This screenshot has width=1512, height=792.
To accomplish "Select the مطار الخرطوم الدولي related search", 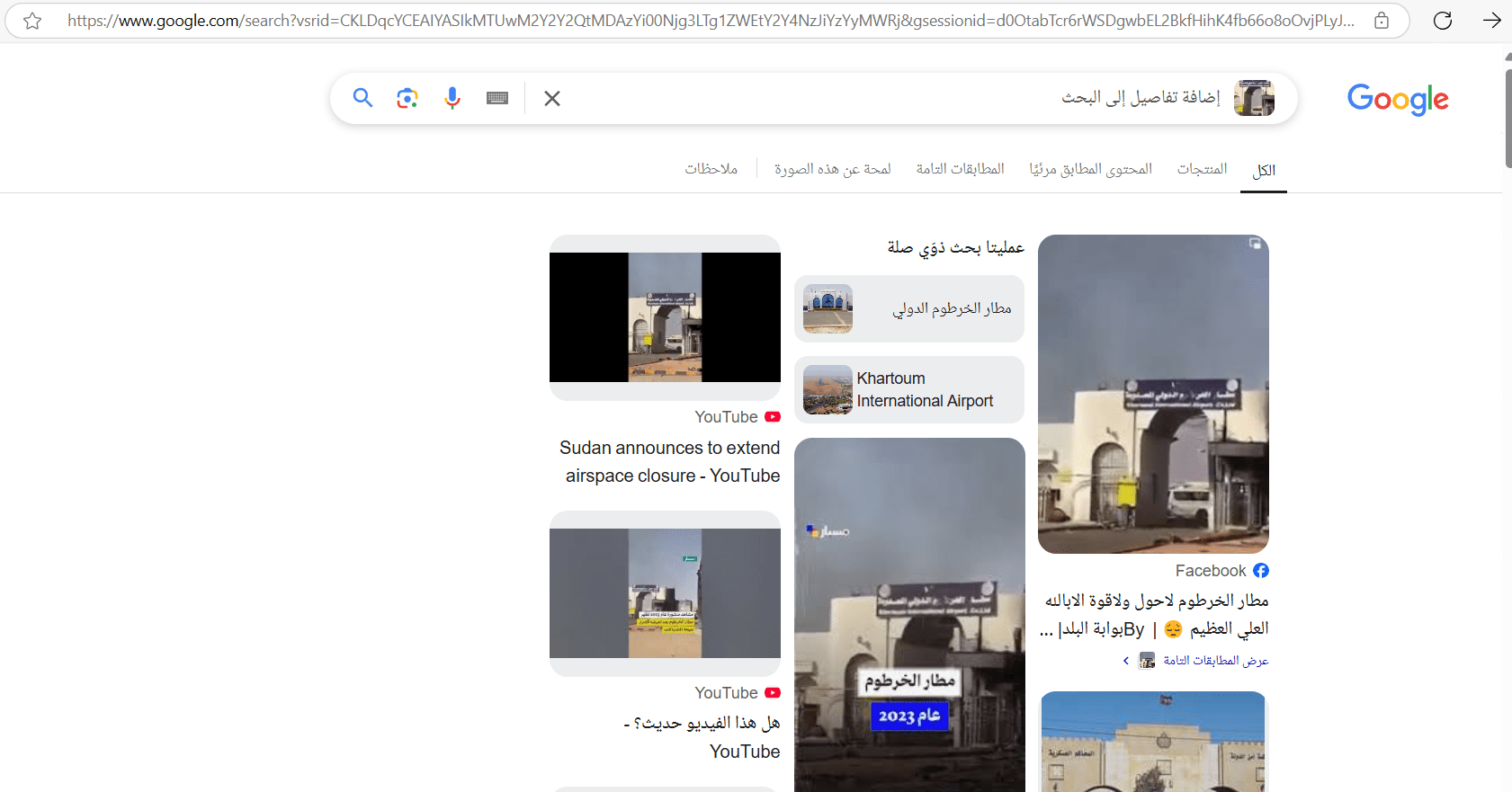I will pos(909,308).
